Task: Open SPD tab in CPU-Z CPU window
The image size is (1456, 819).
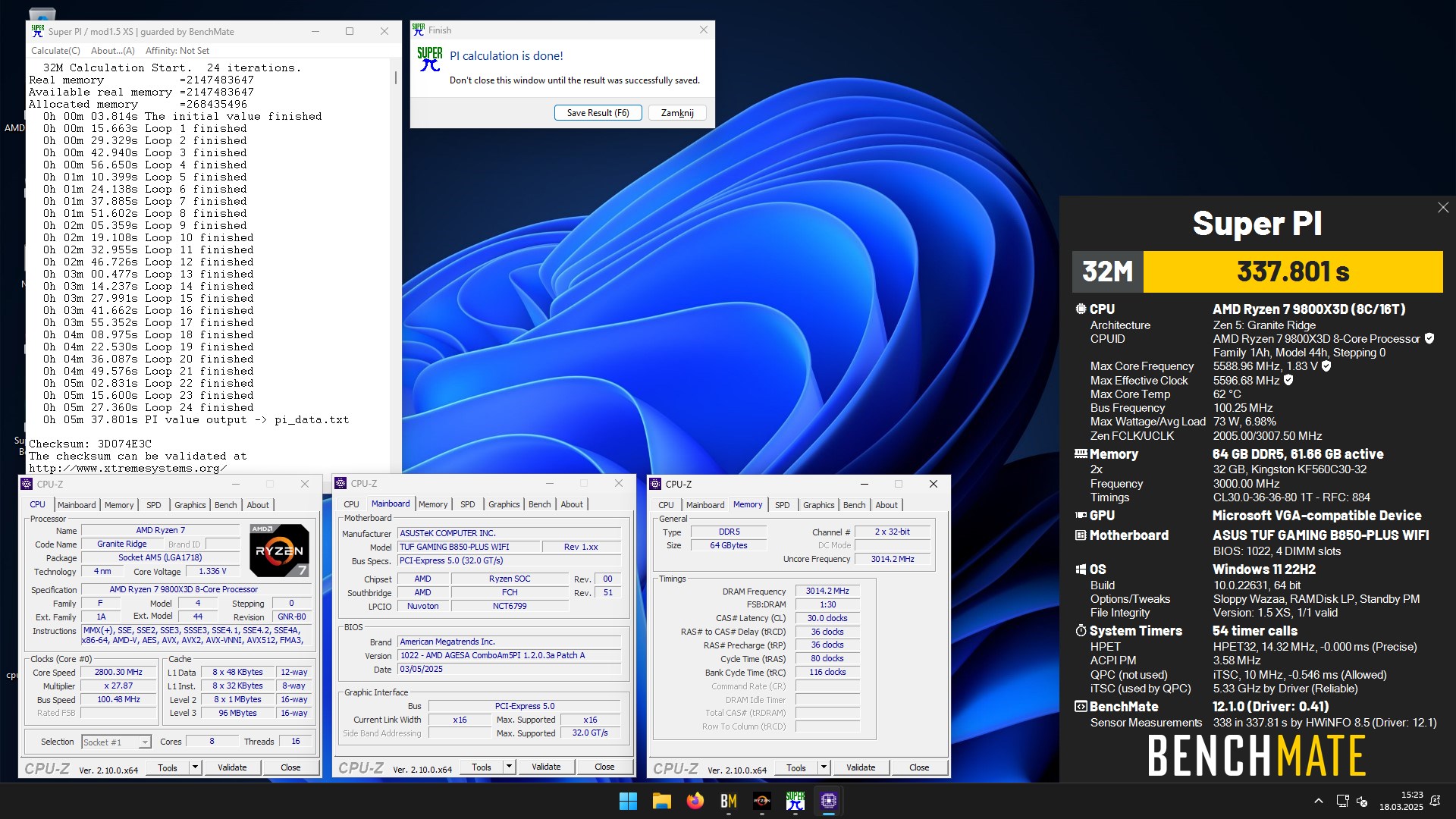Action: (x=154, y=505)
